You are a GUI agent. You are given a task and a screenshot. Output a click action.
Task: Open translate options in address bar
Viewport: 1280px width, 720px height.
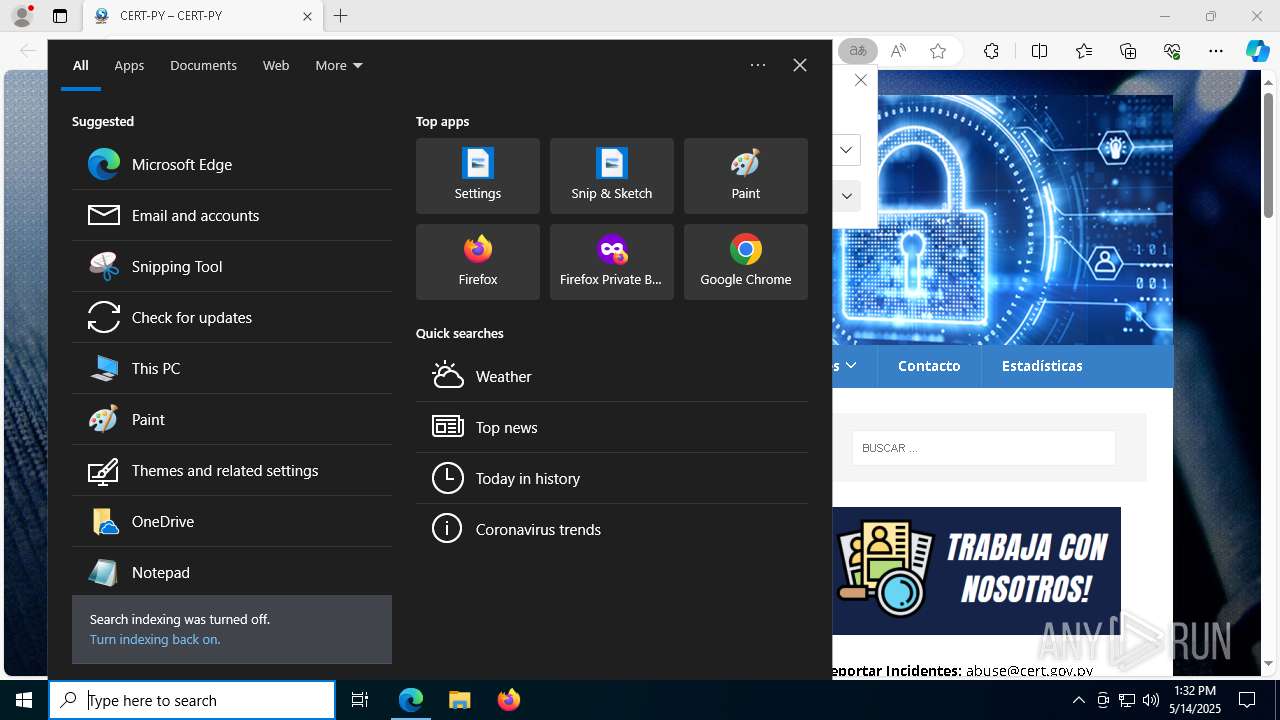click(x=857, y=51)
